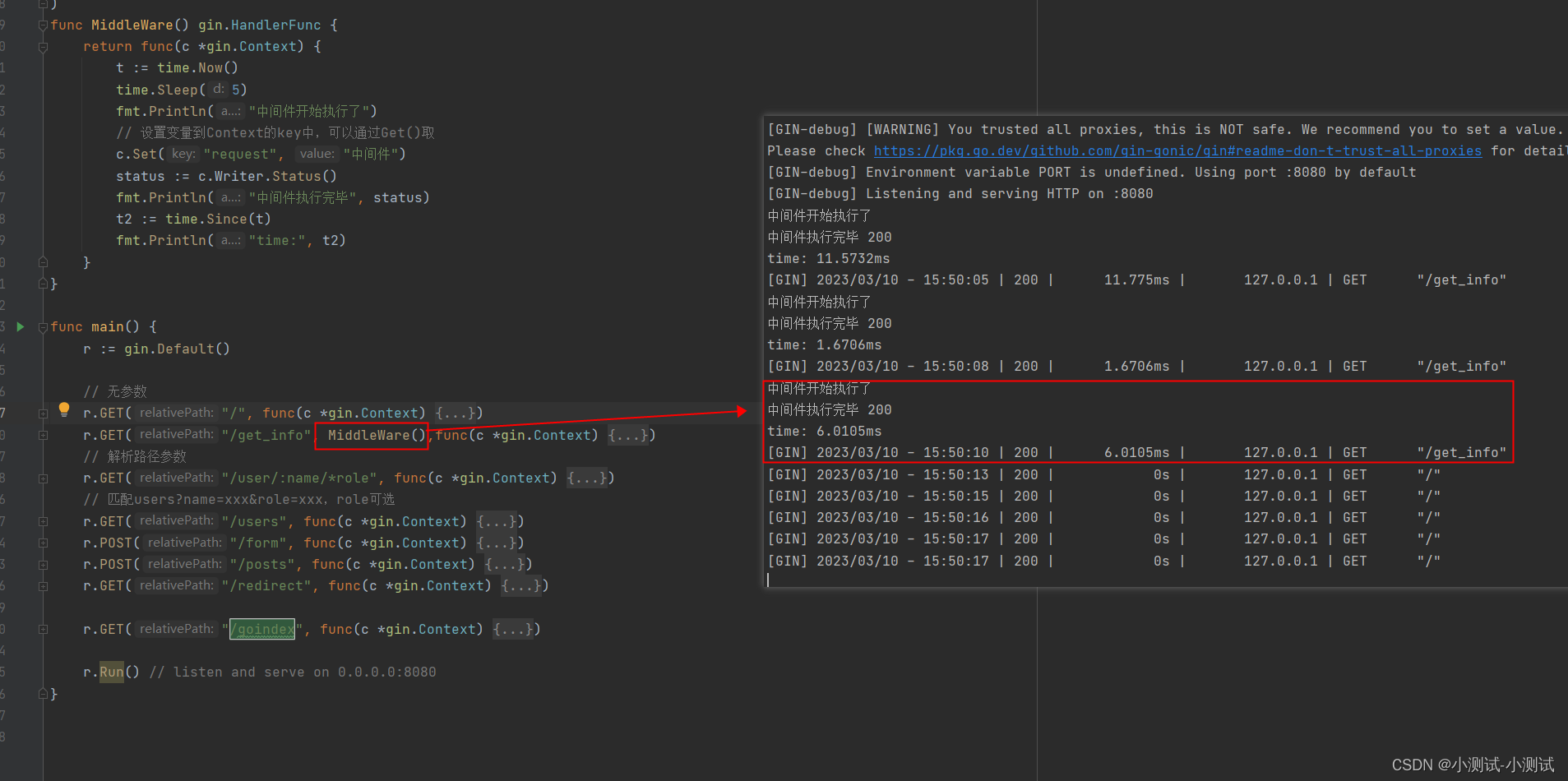The image size is (1568, 781).
Task: Click the "request" key string in c.Set
Action: pyautogui.click(x=240, y=154)
